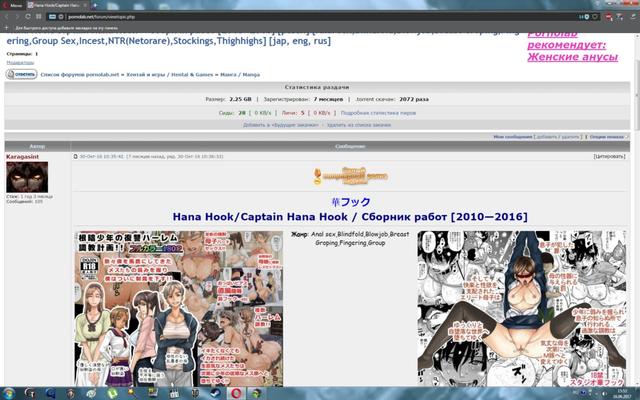The image size is (640, 400).
Task: Open the Steam taskbar icon
Action: (x=216, y=393)
